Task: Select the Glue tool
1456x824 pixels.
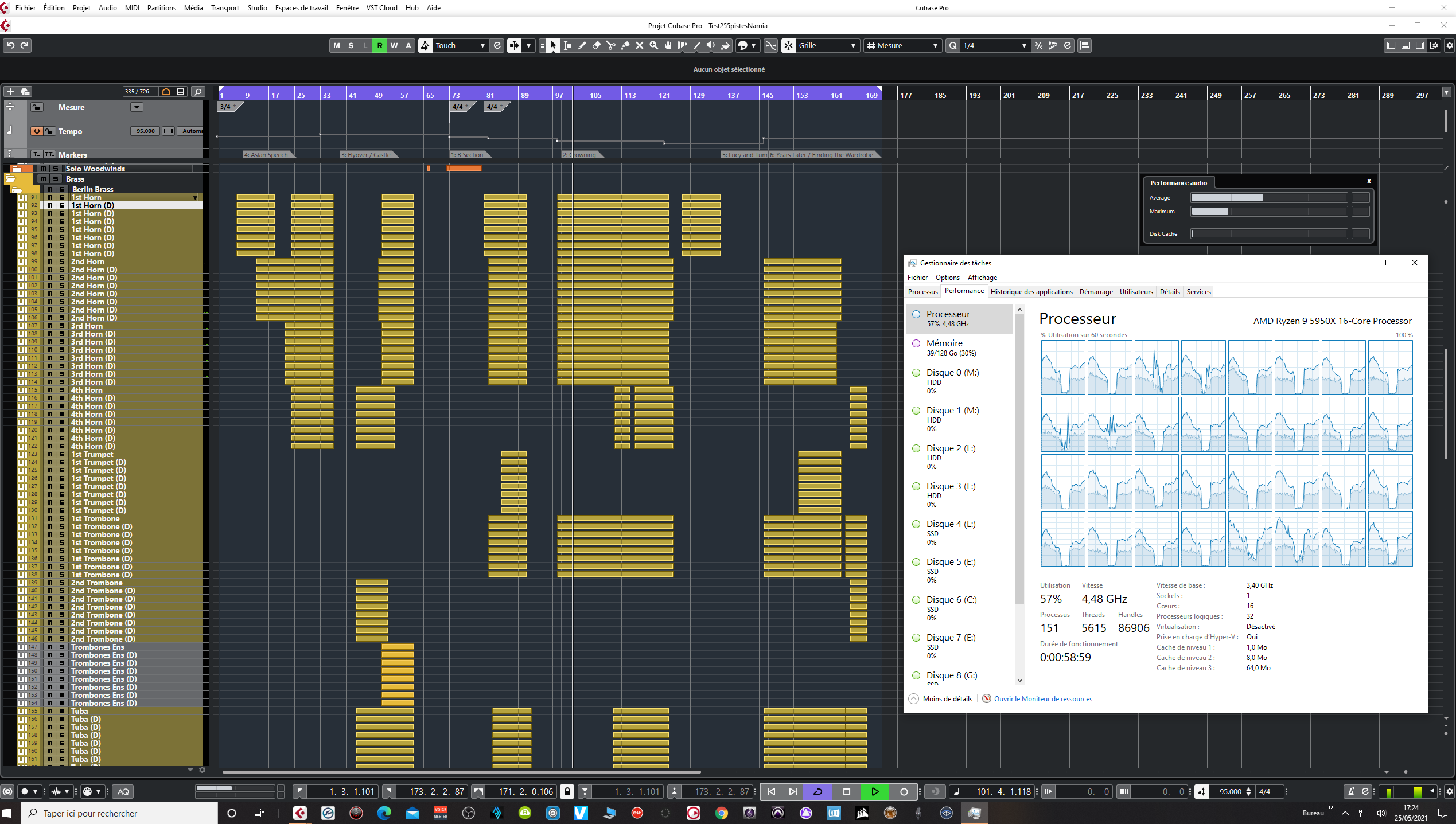Action: [625, 45]
